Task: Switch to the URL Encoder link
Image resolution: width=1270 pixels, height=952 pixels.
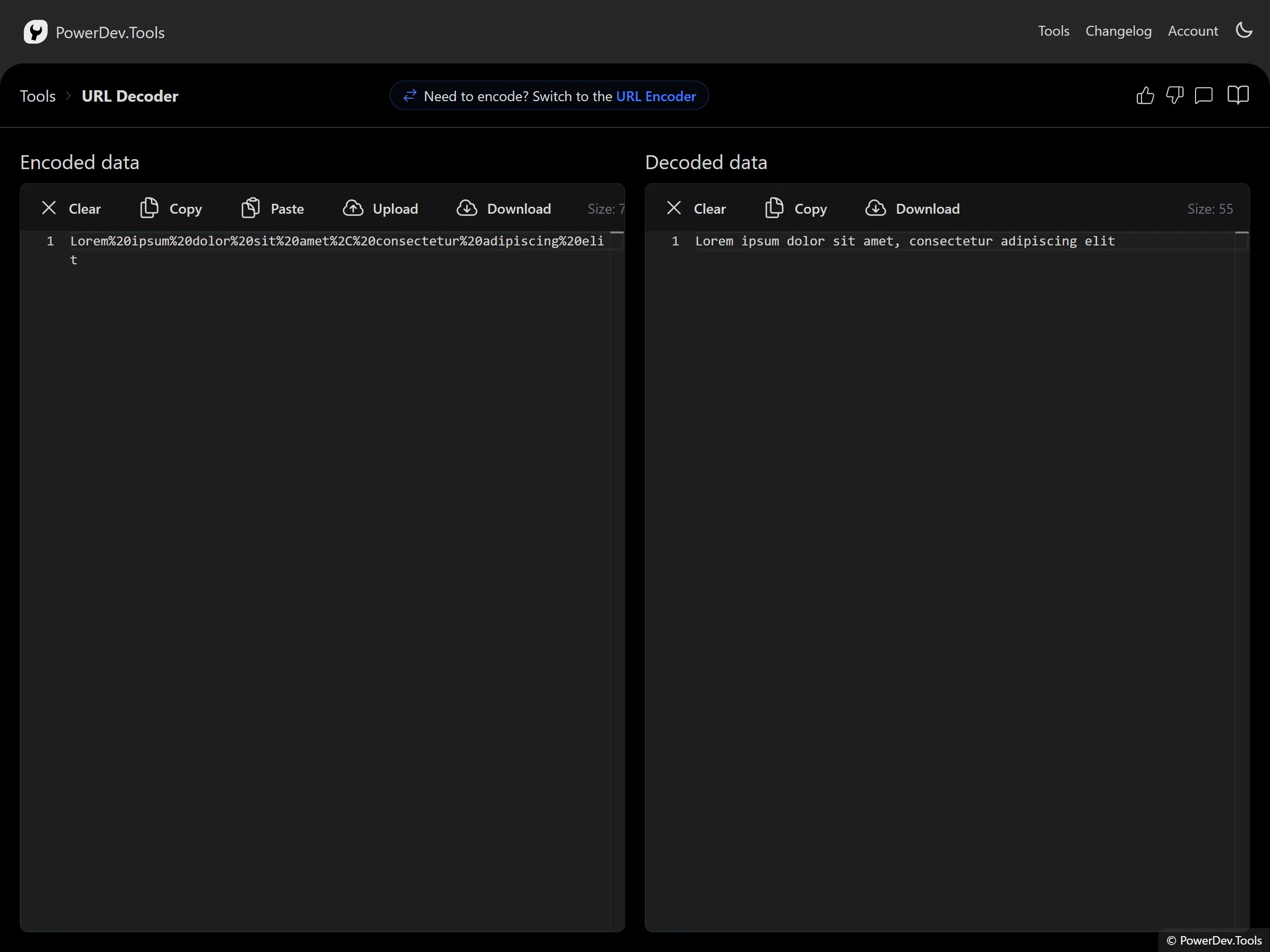Action: 656,96
